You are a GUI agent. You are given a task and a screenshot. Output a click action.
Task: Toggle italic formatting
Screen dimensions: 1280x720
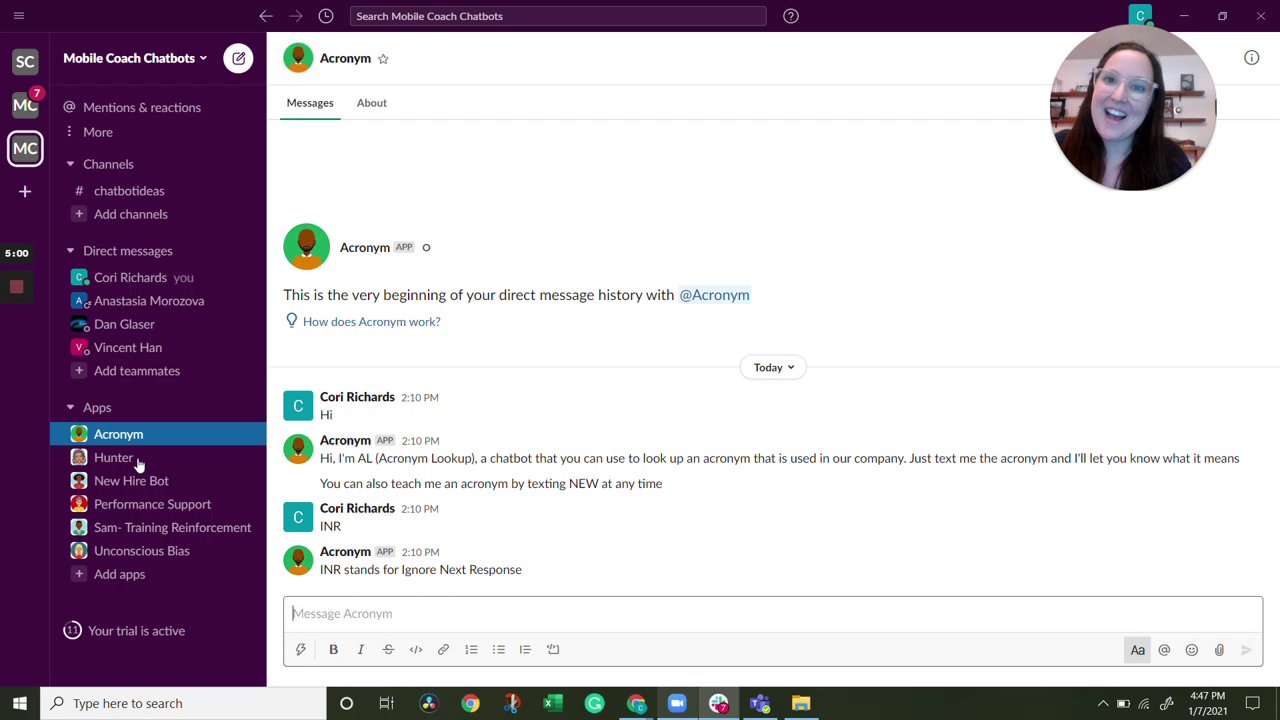(361, 649)
